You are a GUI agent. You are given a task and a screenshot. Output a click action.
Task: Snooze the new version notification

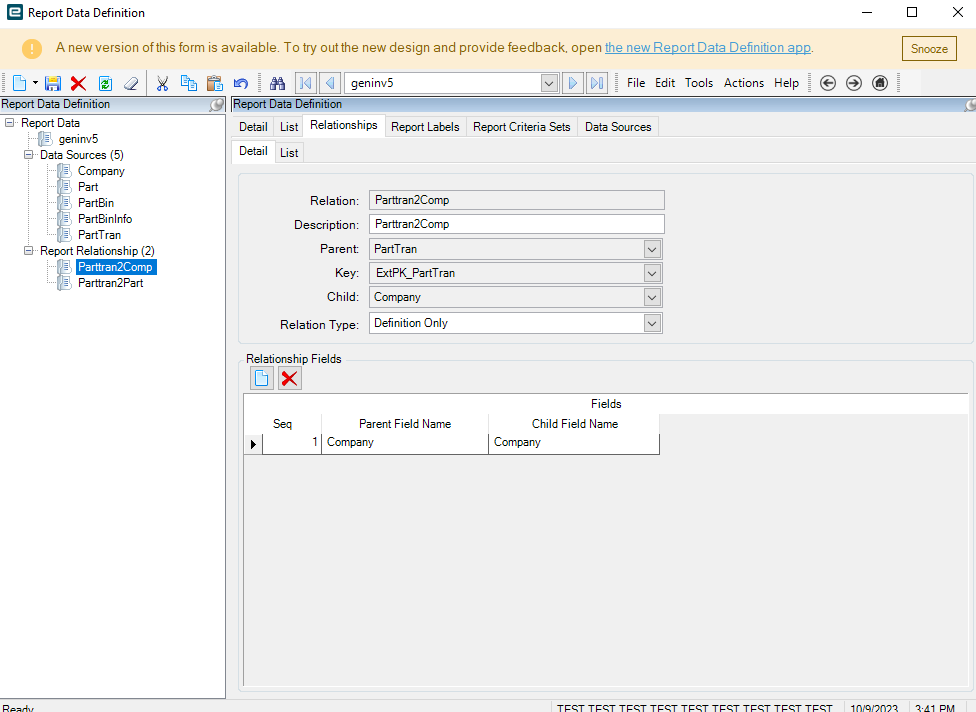click(929, 49)
